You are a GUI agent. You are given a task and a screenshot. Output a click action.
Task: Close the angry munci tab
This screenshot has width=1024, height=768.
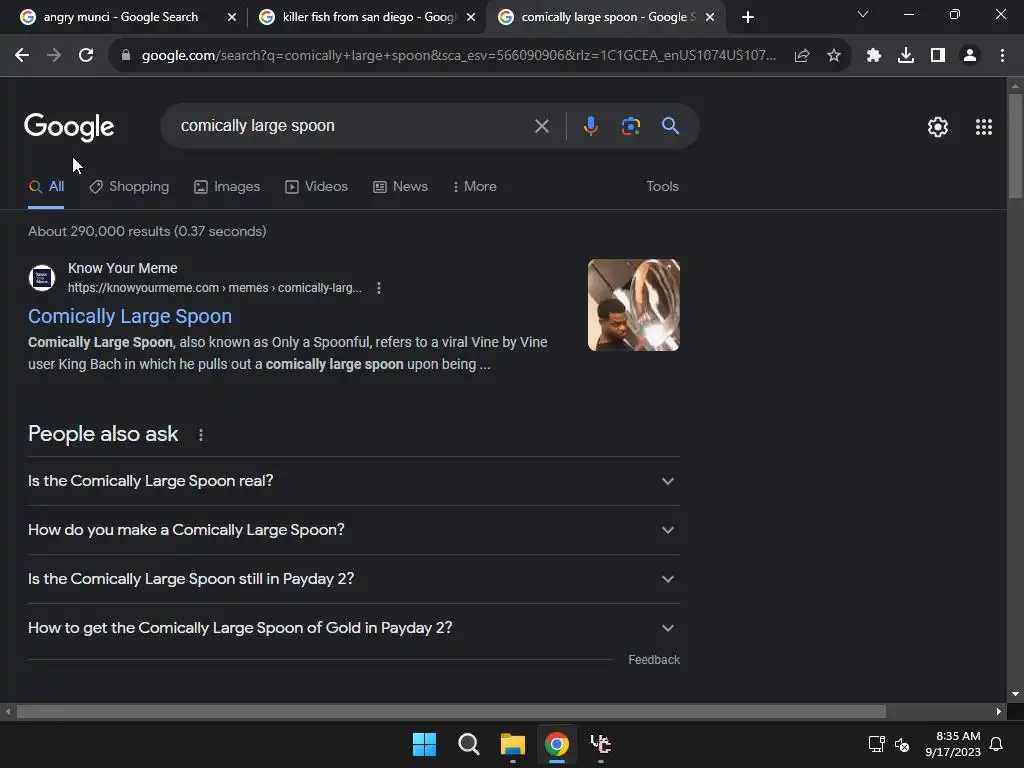point(232,17)
